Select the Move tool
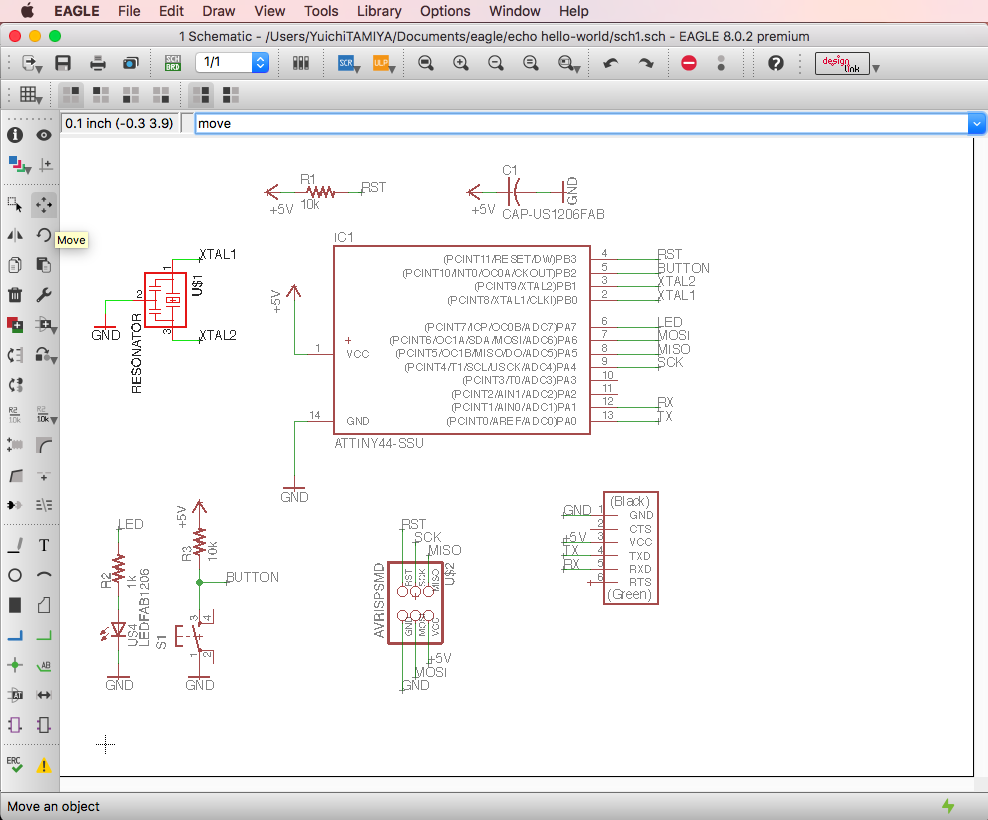The height and width of the screenshot is (820, 988). tap(43, 204)
